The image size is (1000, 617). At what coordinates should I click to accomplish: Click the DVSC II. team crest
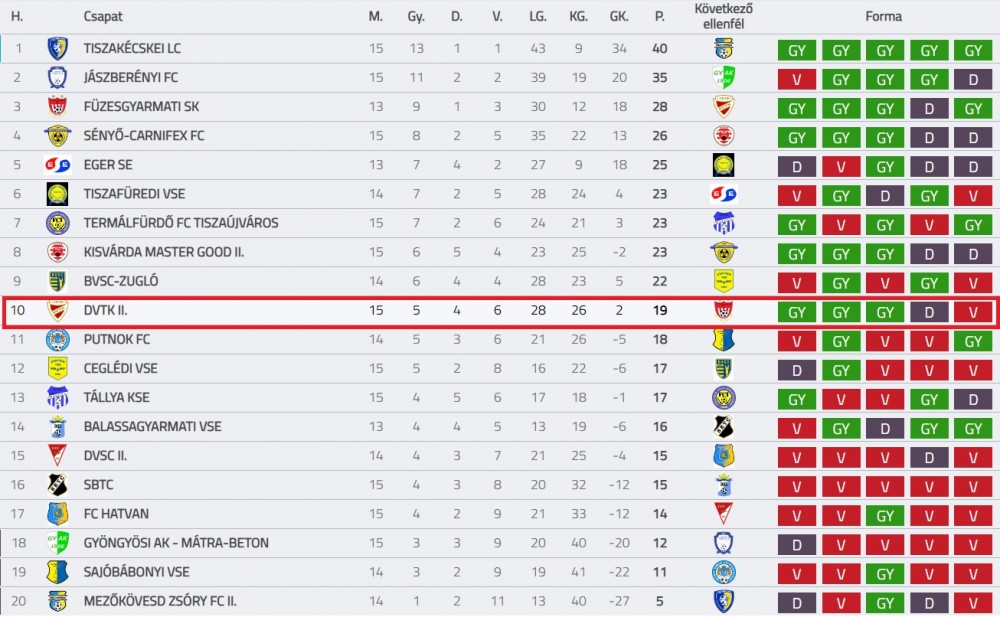point(57,456)
